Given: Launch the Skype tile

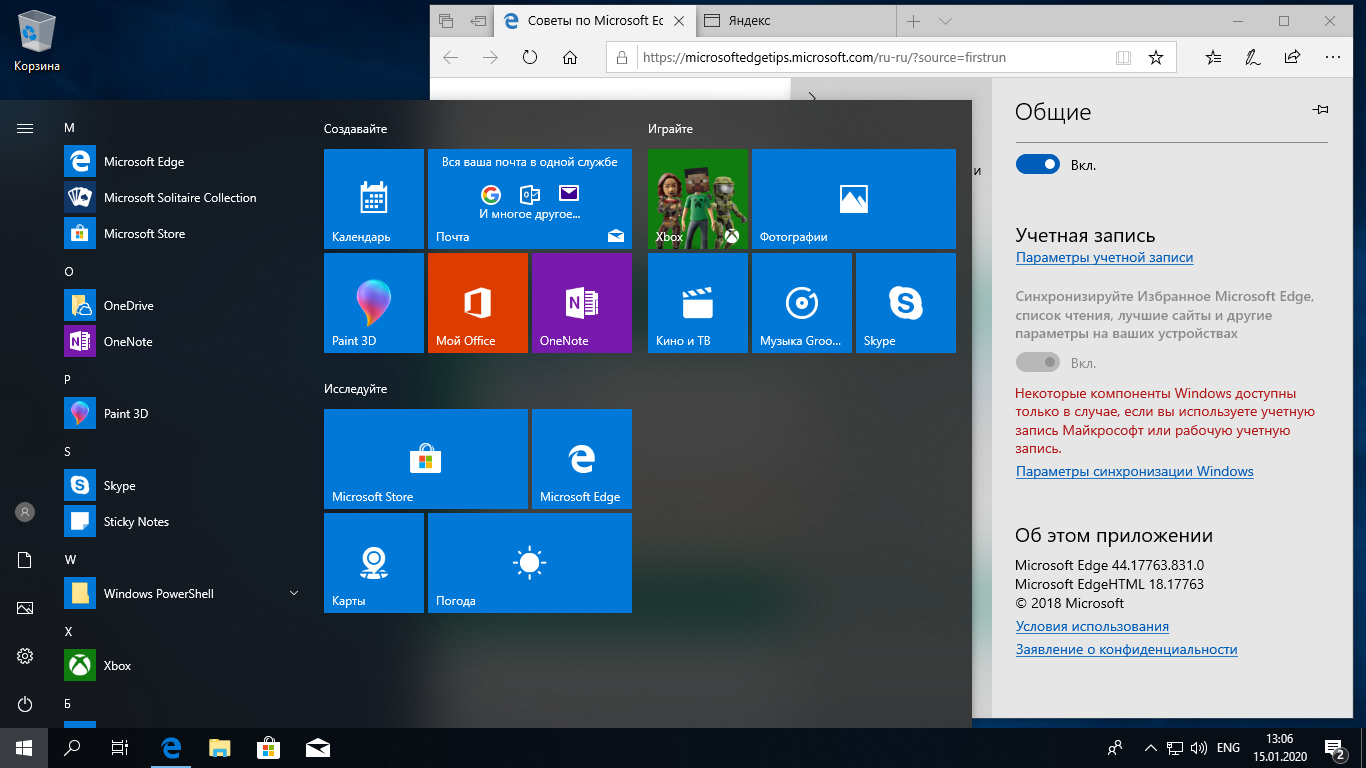Looking at the screenshot, I should click(906, 303).
